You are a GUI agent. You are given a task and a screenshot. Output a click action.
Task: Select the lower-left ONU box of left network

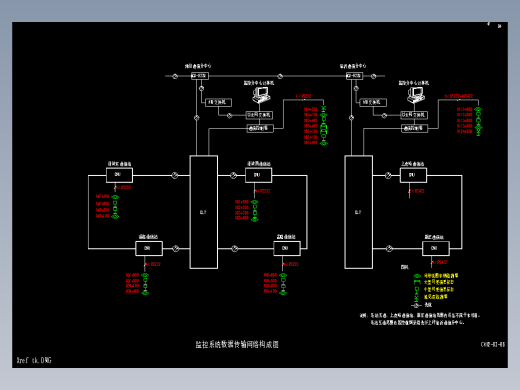[x=149, y=249]
